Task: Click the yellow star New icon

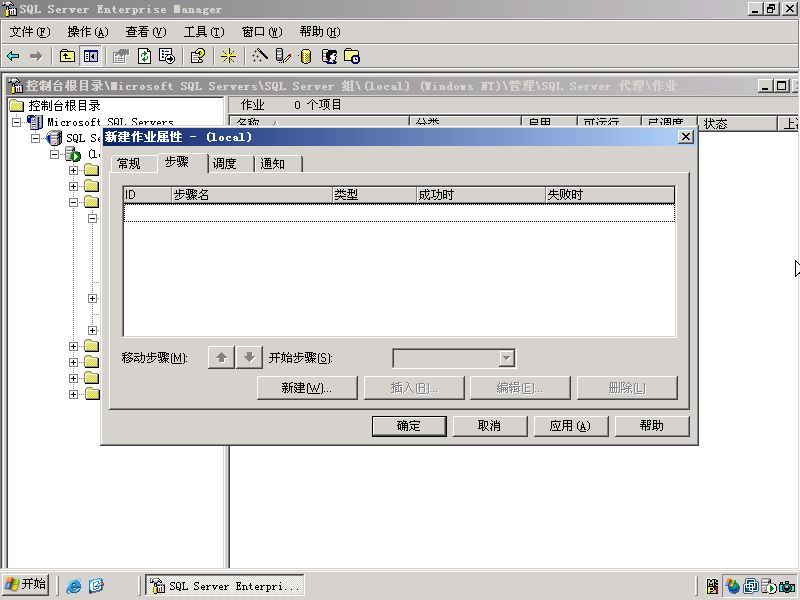Action: (x=228, y=56)
